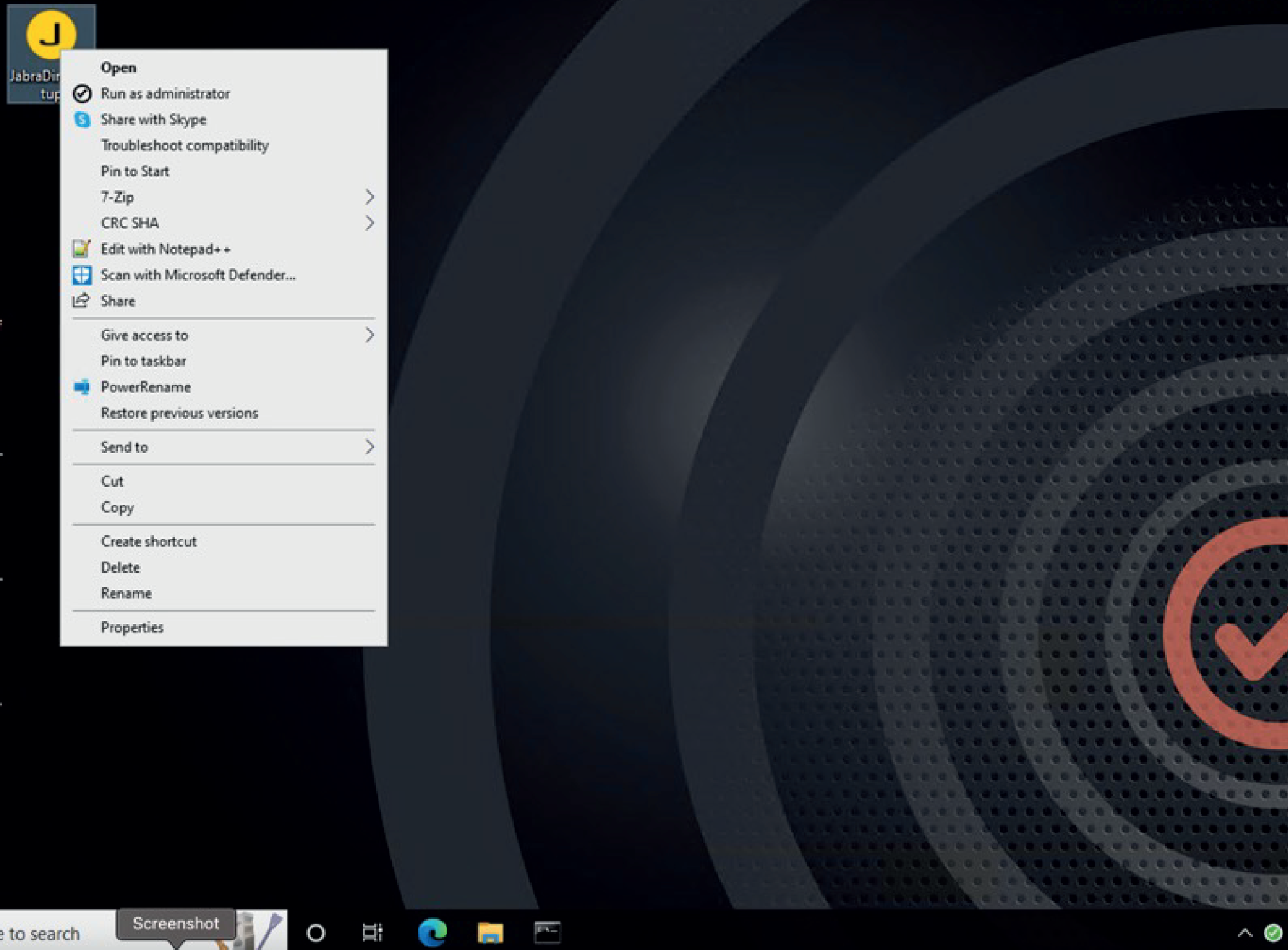Choose Create shortcut
1288x950 pixels.
point(224,541)
